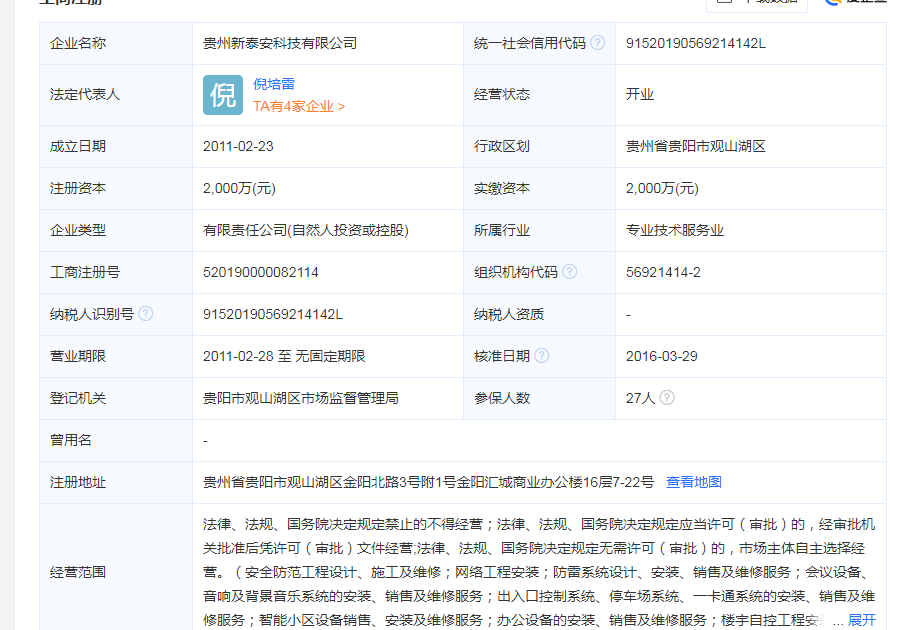Open the help icon beside 纳税人识别号

point(146,314)
